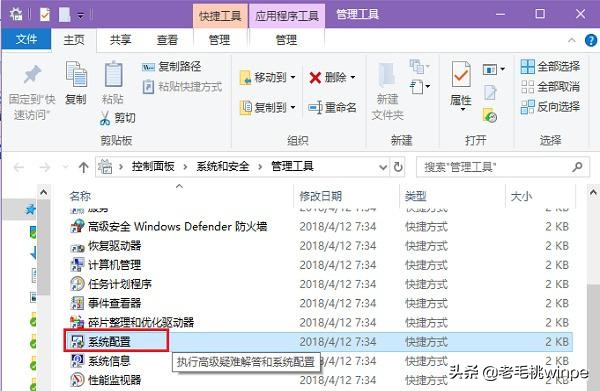Sort by 类型 column header
The width and height of the screenshot is (600, 391).
pos(416,196)
